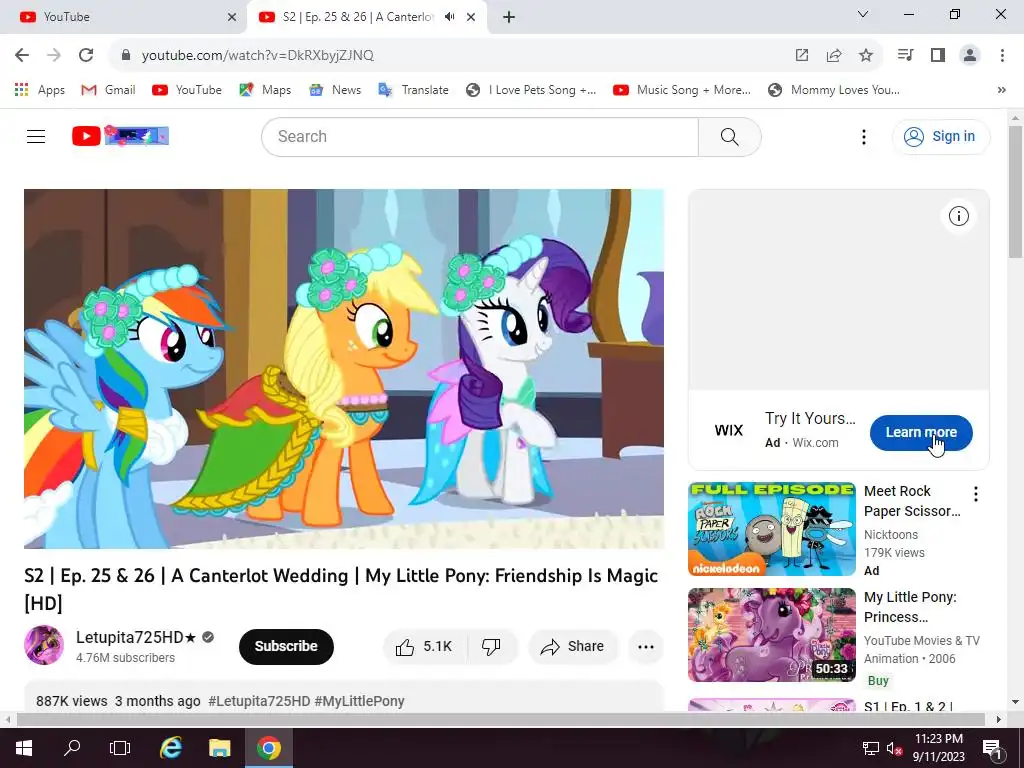Click the YouTube logo home link
The height and width of the screenshot is (768, 1024).
click(x=120, y=136)
